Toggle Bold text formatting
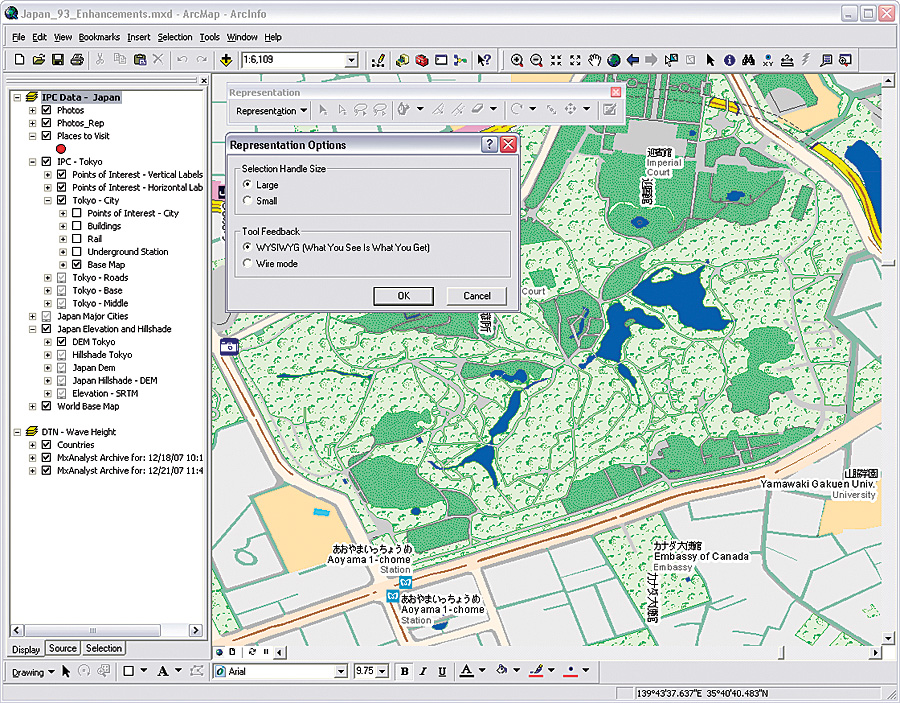The image size is (900, 703). coord(404,671)
